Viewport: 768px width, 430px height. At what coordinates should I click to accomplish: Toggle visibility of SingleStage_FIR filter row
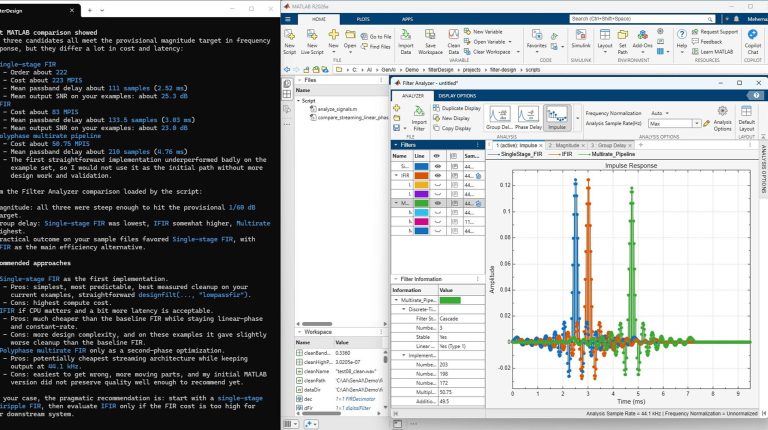[437, 167]
